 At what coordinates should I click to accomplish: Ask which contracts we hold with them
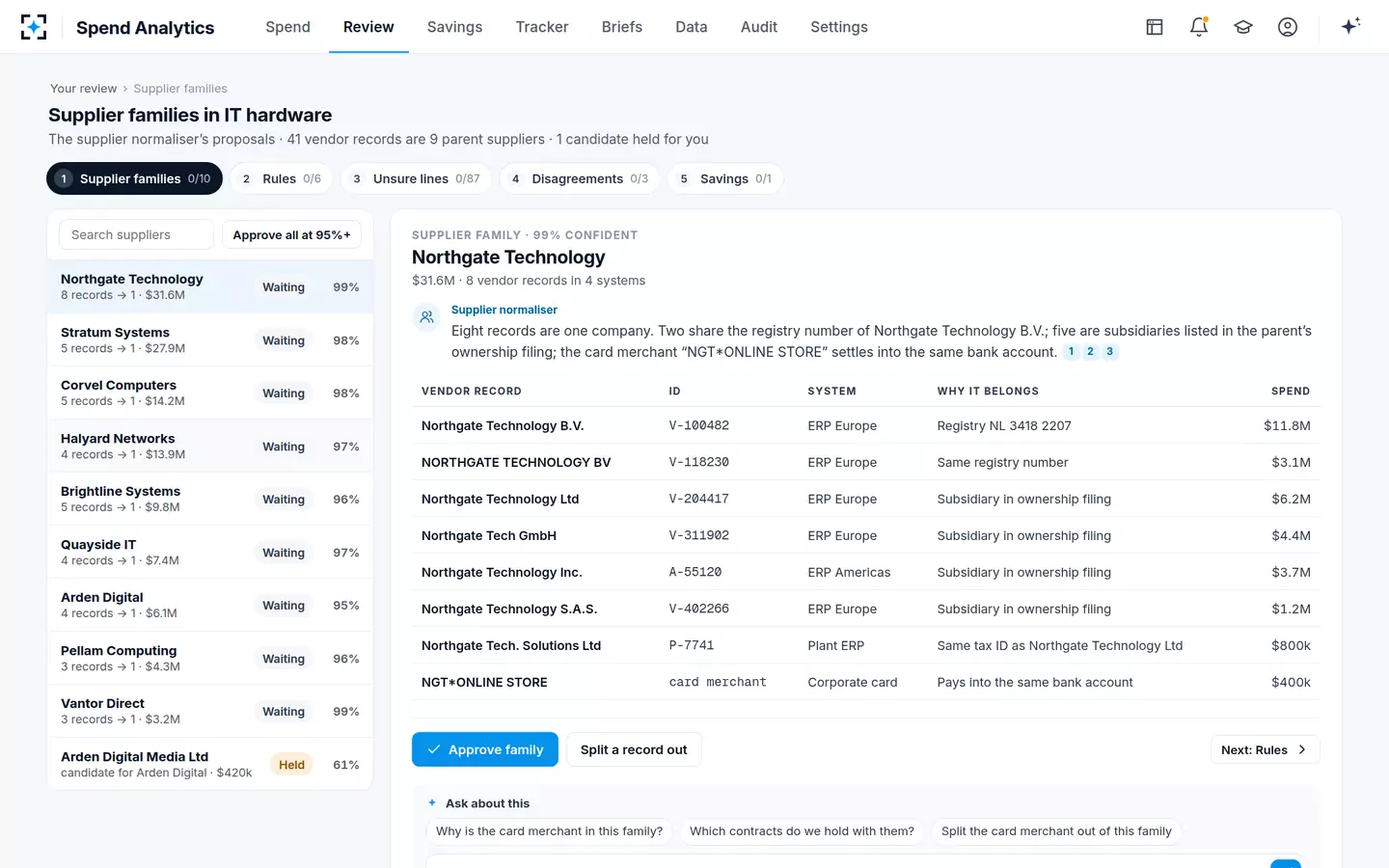tap(802, 831)
